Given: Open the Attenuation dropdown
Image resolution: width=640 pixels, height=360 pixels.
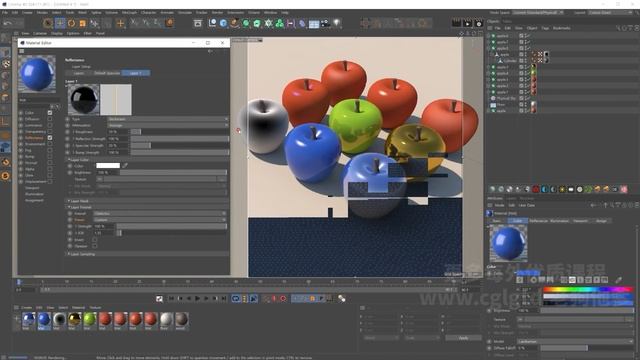Looking at the screenshot, I should click(x=167, y=125).
